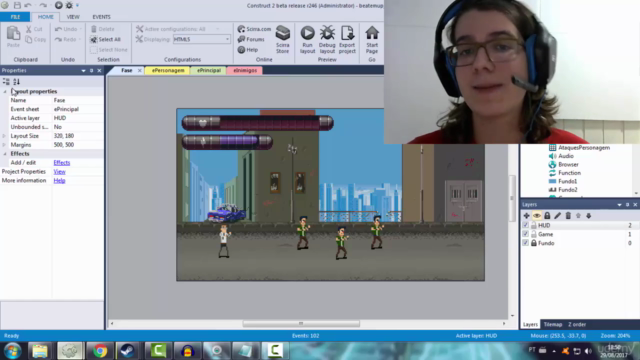Switch to the EVENTS ribbon tab

click(x=101, y=17)
